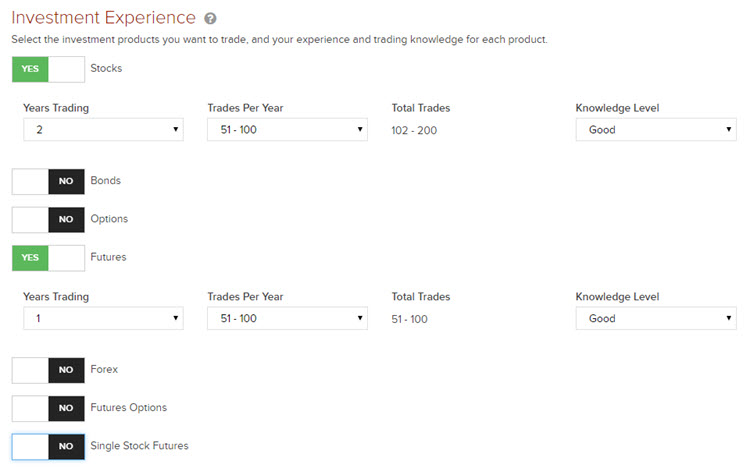Open Futures Years Trading dropdown
750x475 pixels.
tap(103, 318)
